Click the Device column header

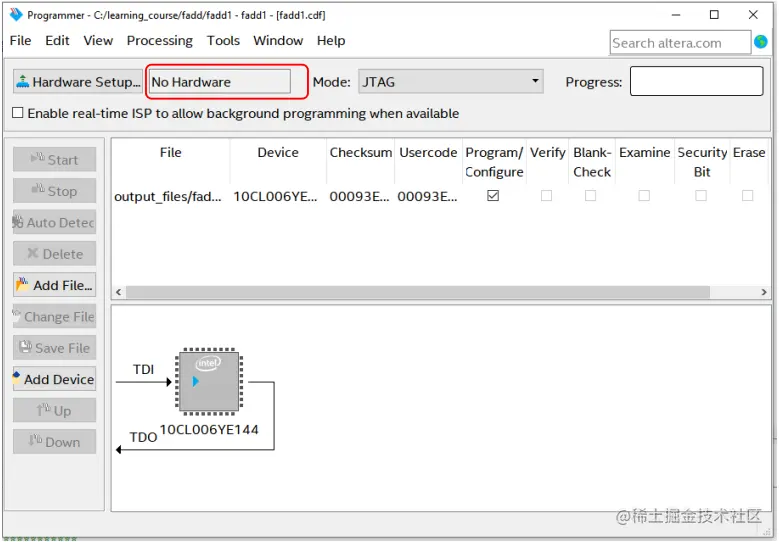[x=278, y=153]
